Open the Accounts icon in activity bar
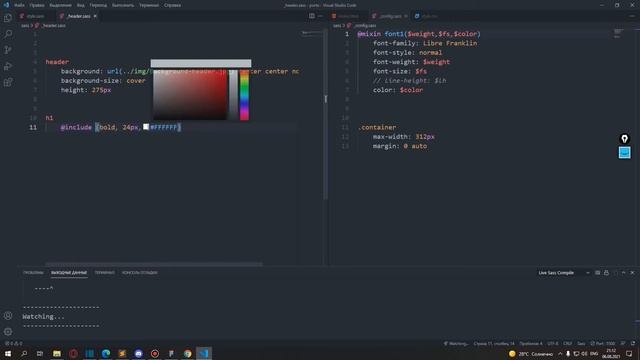 [8, 316]
